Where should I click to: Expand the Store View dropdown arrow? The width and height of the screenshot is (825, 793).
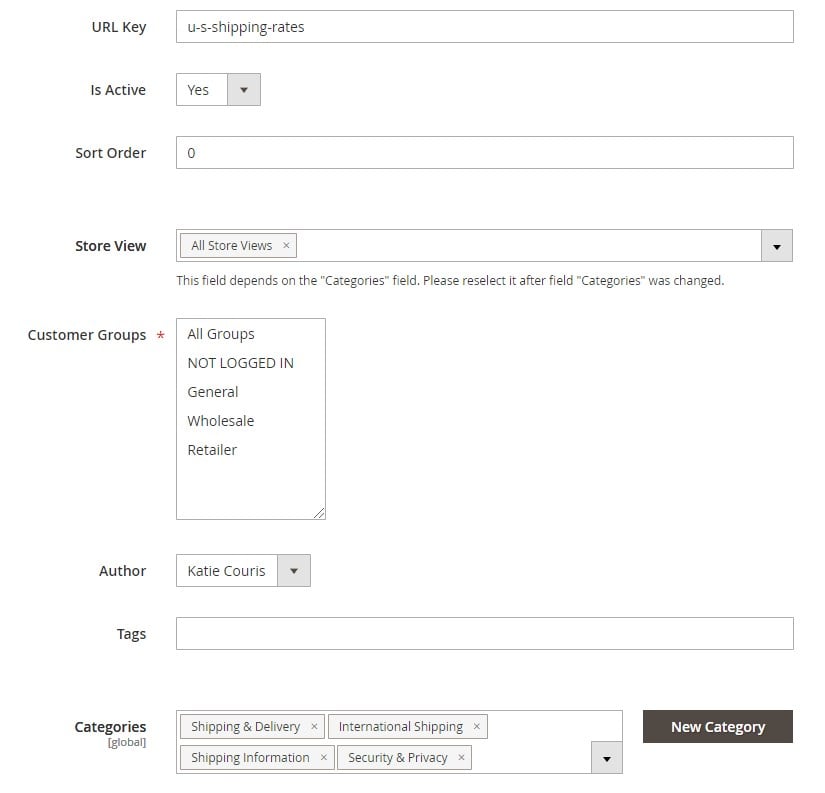click(x=777, y=246)
